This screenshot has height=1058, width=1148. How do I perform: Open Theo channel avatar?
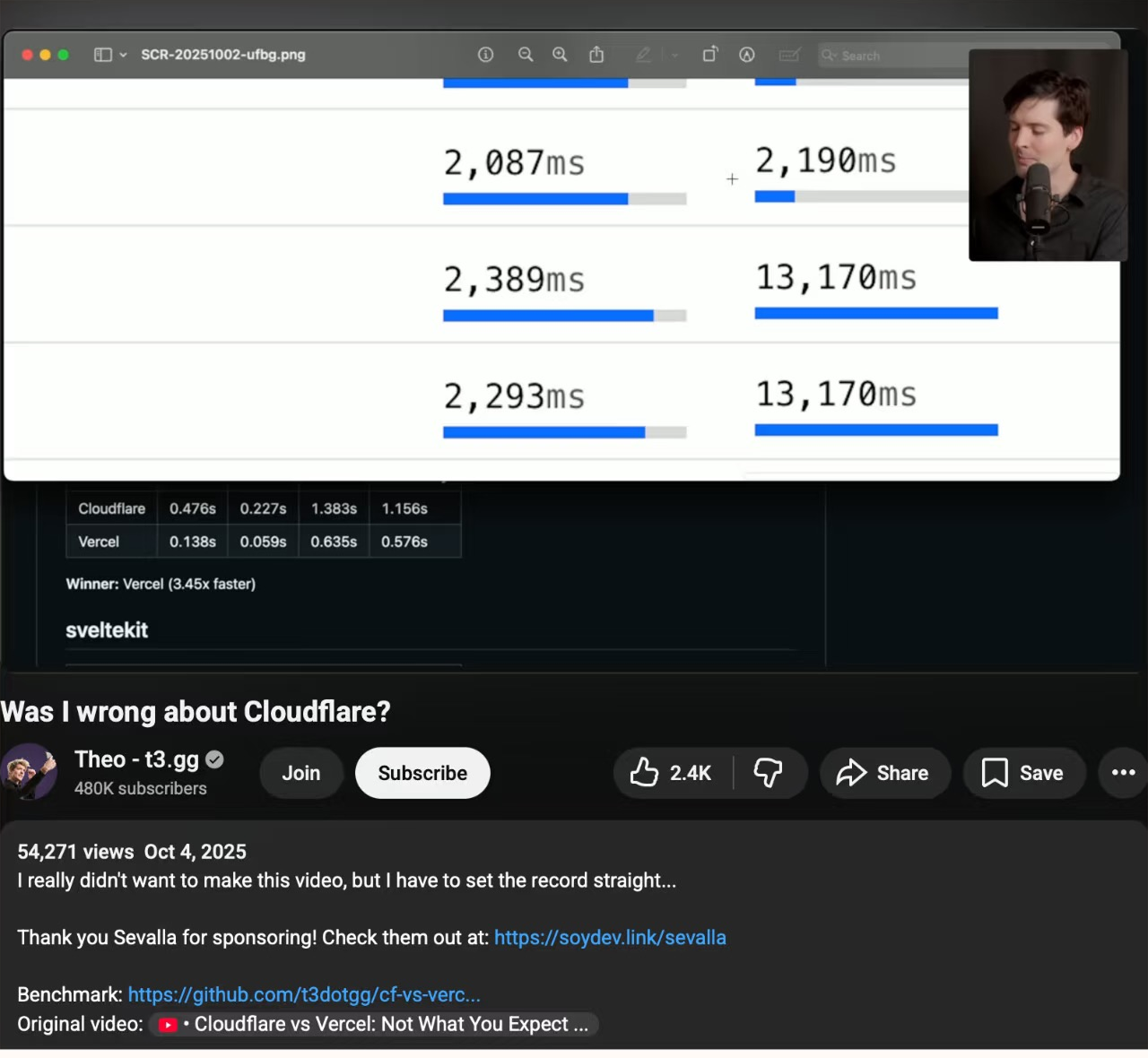point(30,772)
